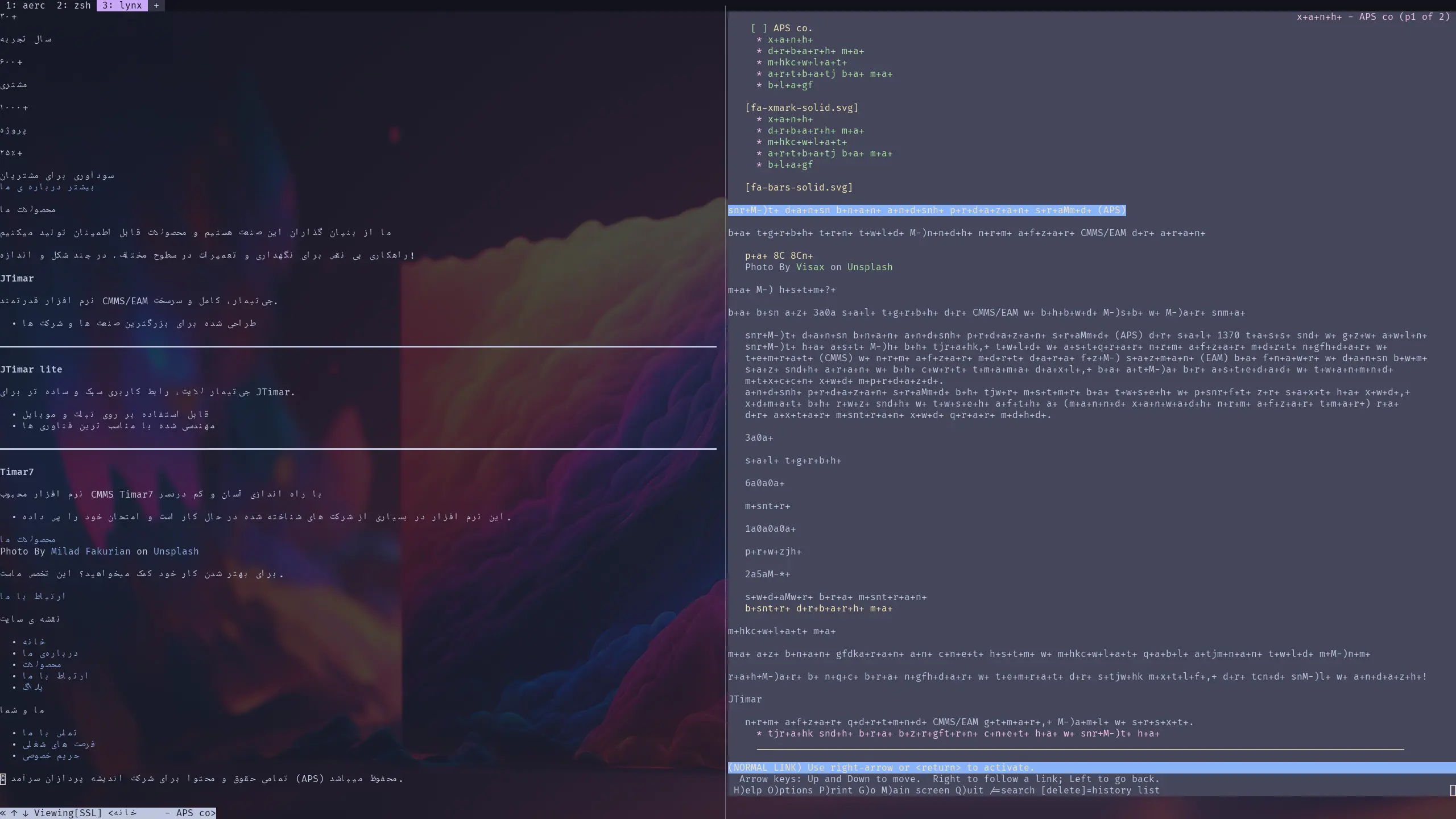
Task: Click the "۶۰۰+" customers figure in left pane
Action: pyautogui.click(x=11, y=62)
